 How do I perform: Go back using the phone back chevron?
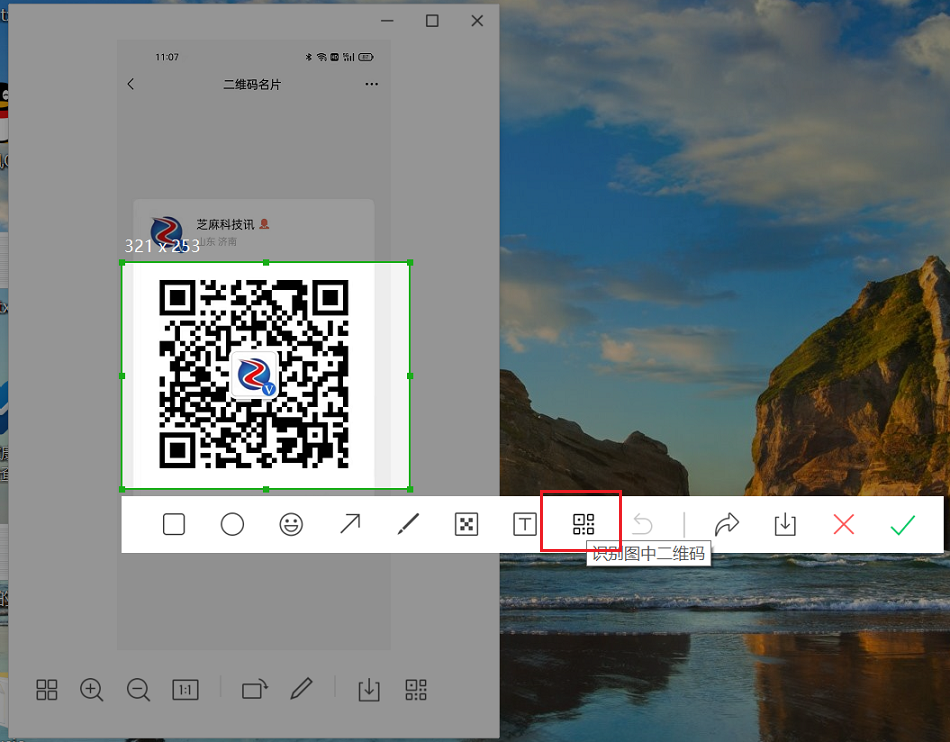(x=131, y=84)
